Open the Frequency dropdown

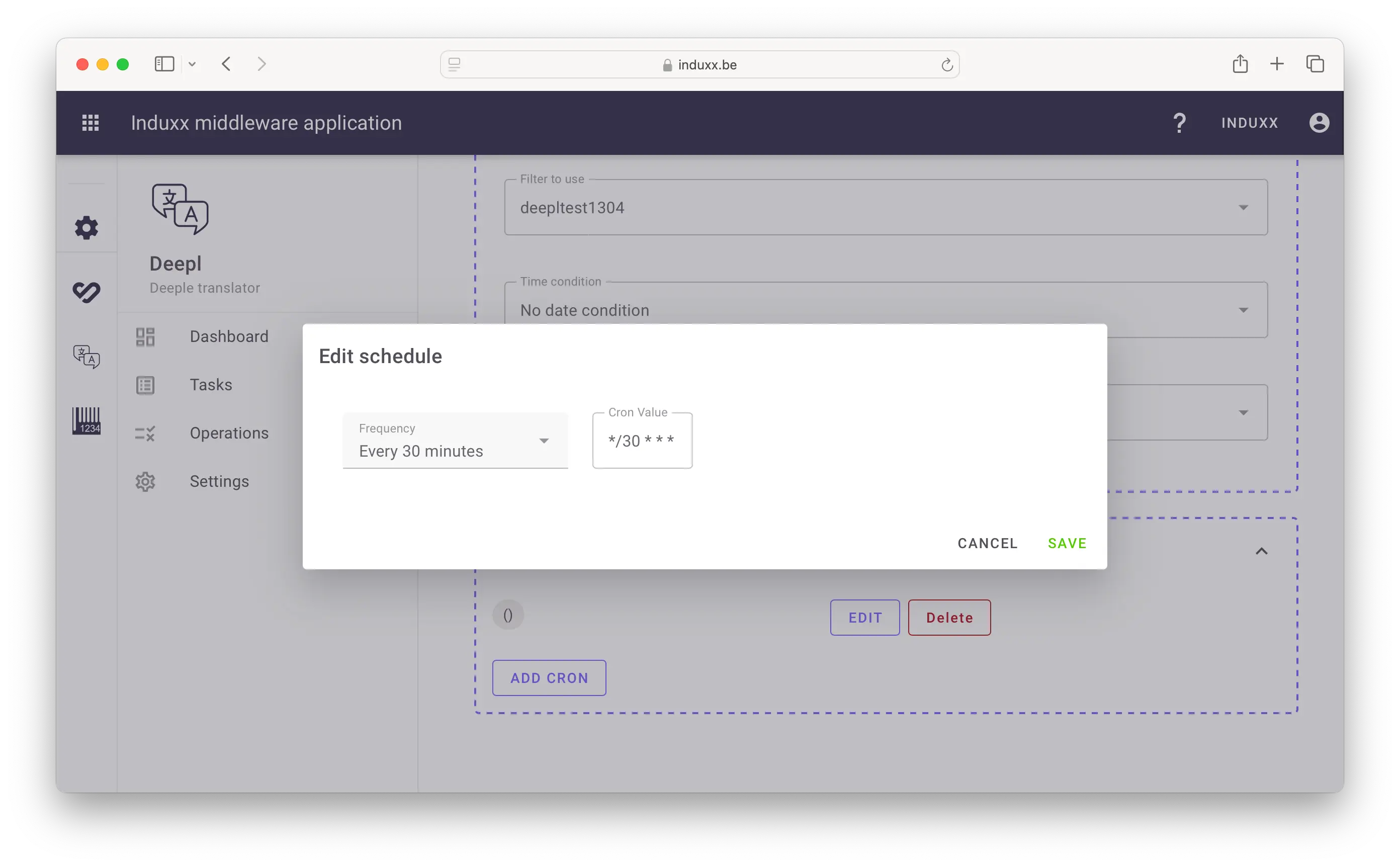point(455,441)
